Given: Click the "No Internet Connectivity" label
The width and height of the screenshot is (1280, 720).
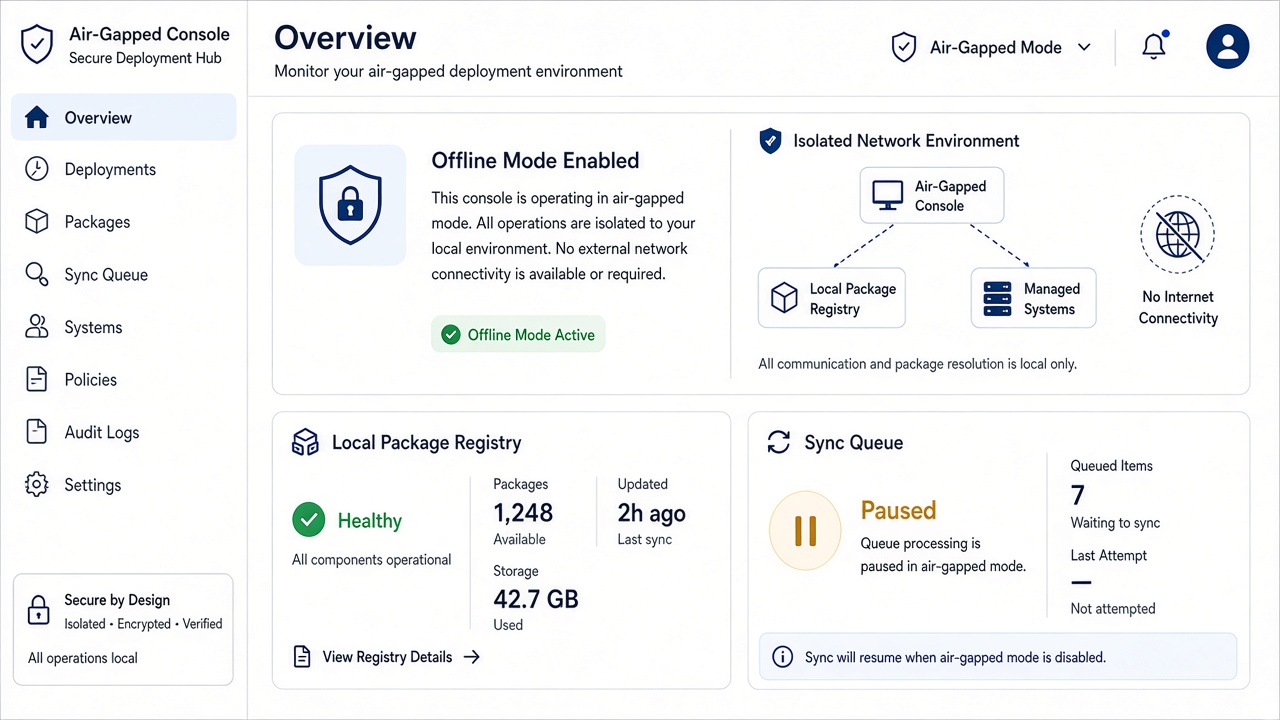Looking at the screenshot, I should tap(1179, 308).
